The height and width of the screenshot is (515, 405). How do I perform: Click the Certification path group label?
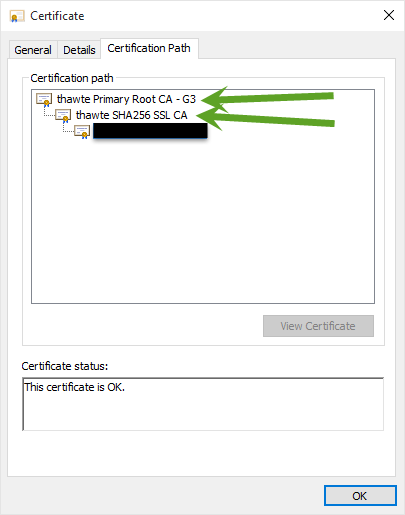[x=72, y=78]
